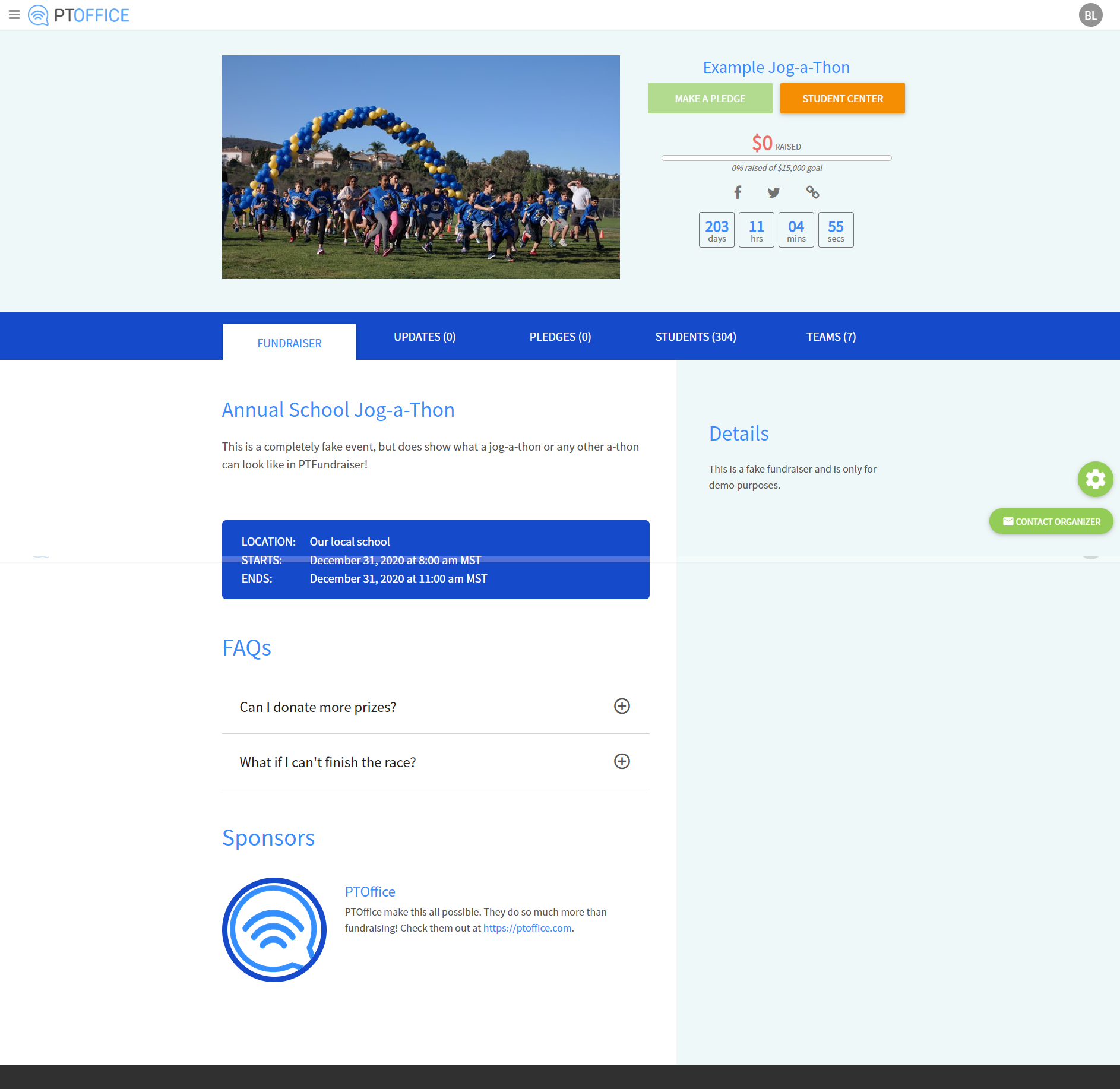The image size is (1120, 1089).
Task: Click the 'FAQs' heading
Action: click(x=246, y=647)
